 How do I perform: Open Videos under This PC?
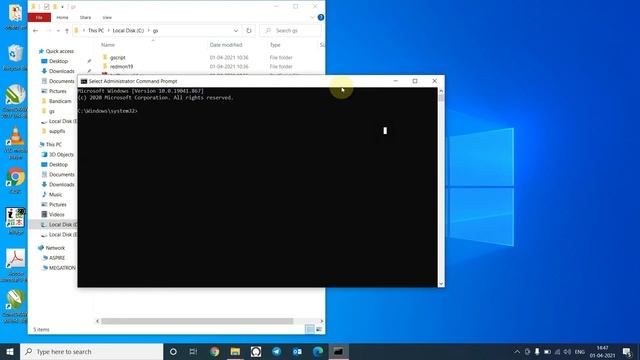pos(56,215)
